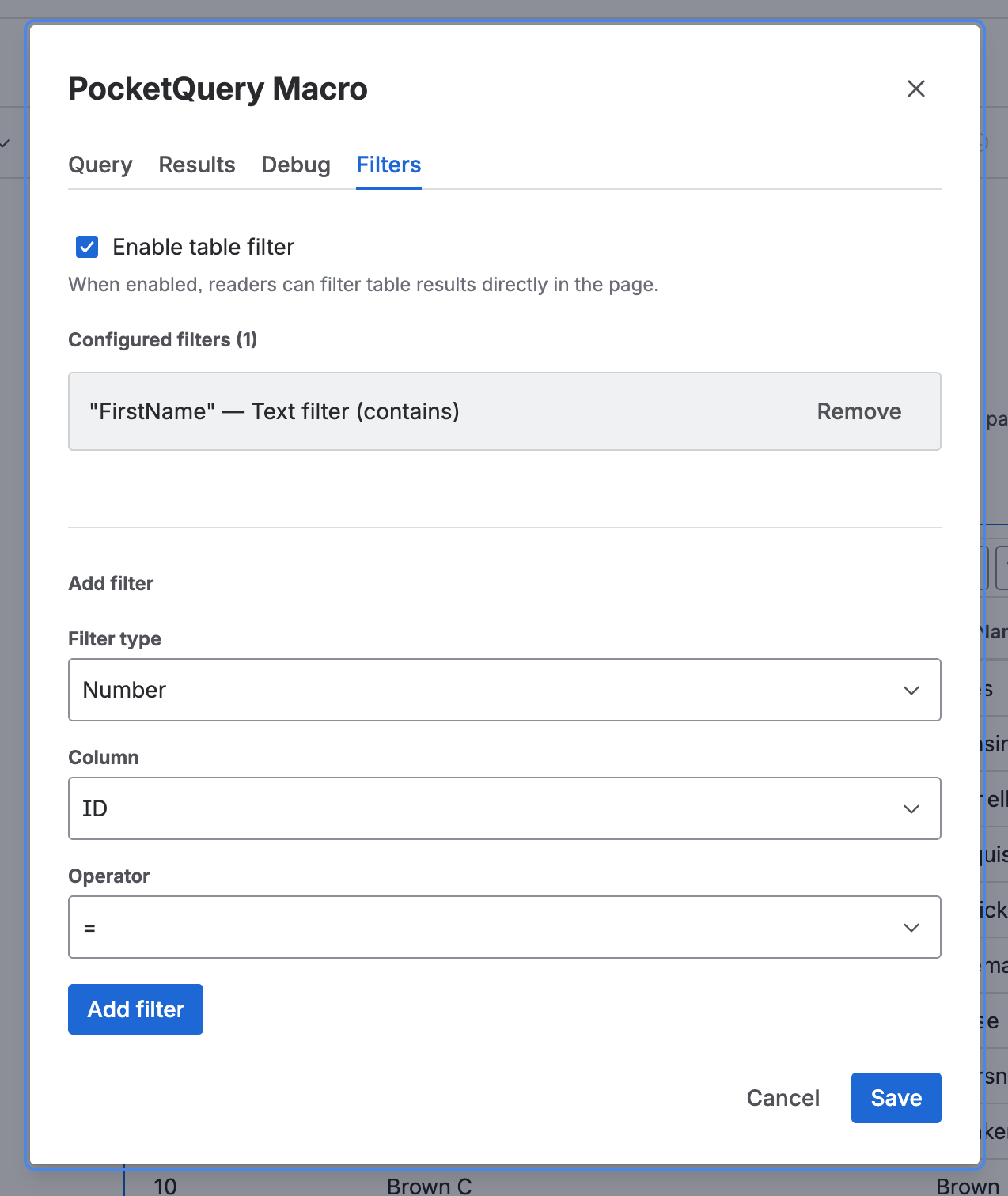This screenshot has height=1196, width=1008.
Task: Select the Filters tab
Action: [x=388, y=165]
